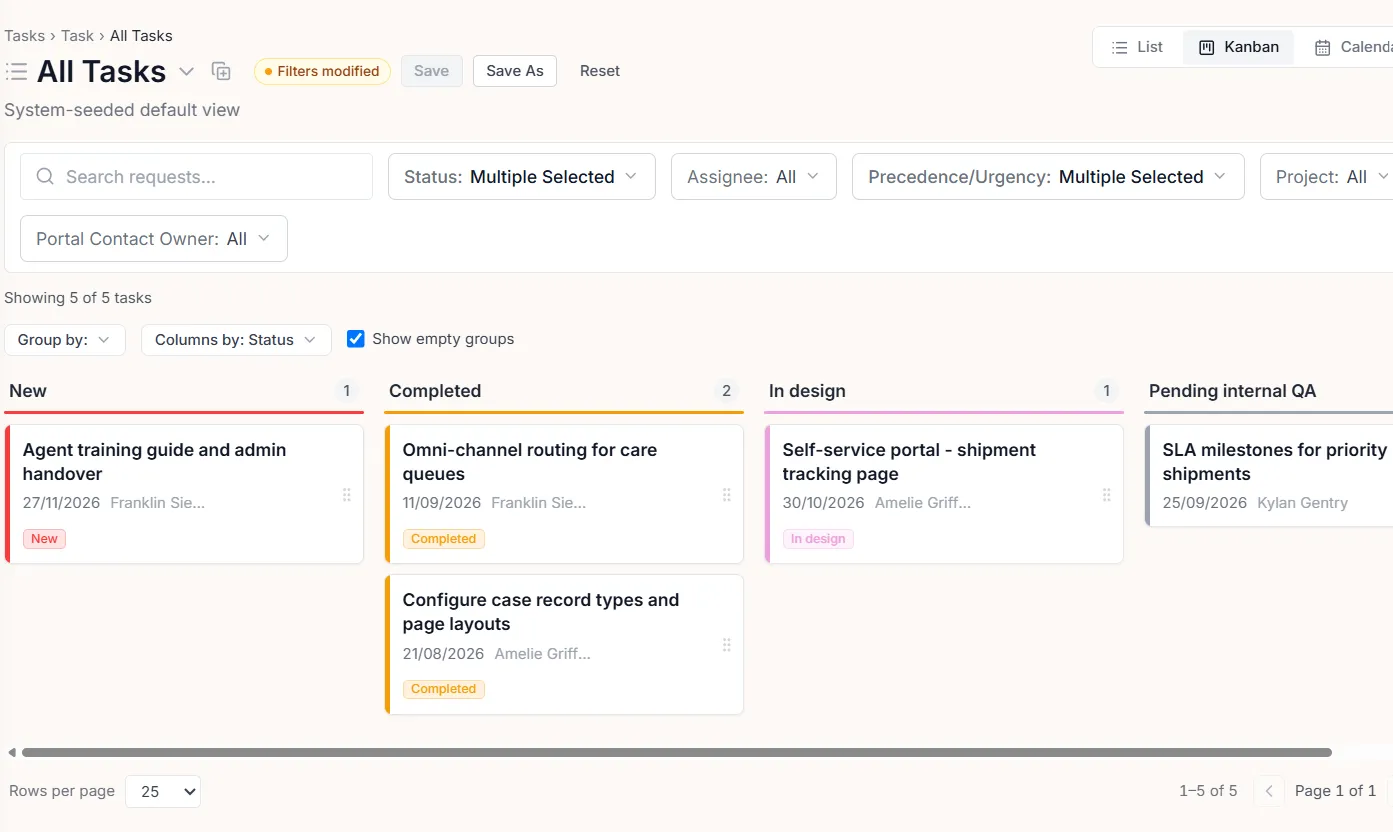Viewport: 1393px width, 832px height.
Task: Uncheck Show empty groups checkbox
Action: (x=355, y=339)
